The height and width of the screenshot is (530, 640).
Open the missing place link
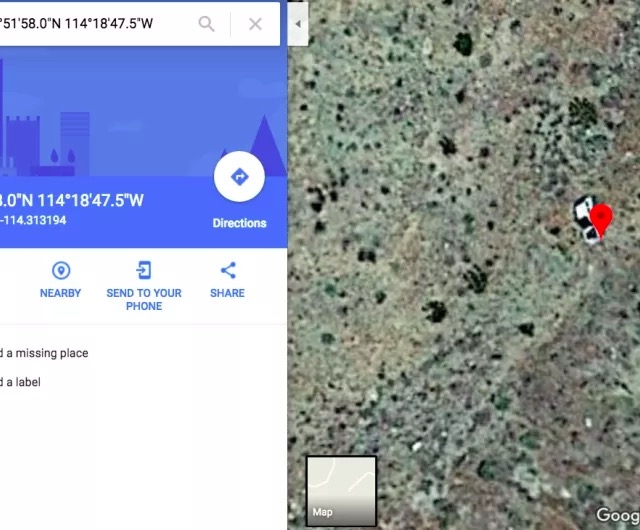point(44,353)
